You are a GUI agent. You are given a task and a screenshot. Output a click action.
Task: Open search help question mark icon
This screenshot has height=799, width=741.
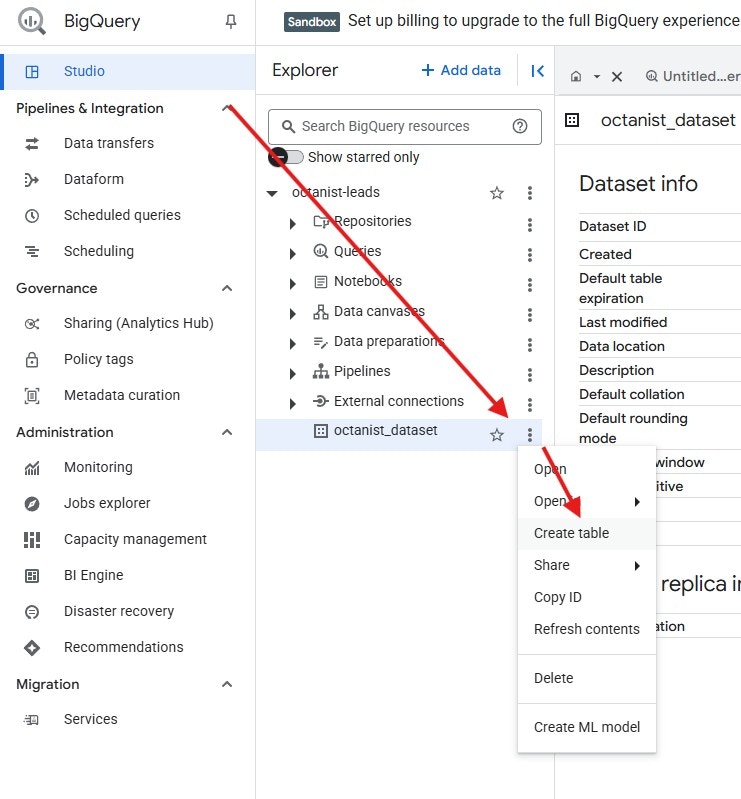point(520,126)
